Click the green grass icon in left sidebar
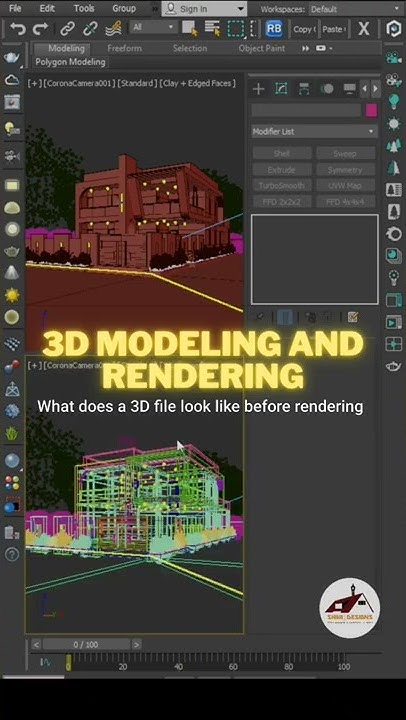The height and width of the screenshot is (720, 406). [x=12, y=433]
